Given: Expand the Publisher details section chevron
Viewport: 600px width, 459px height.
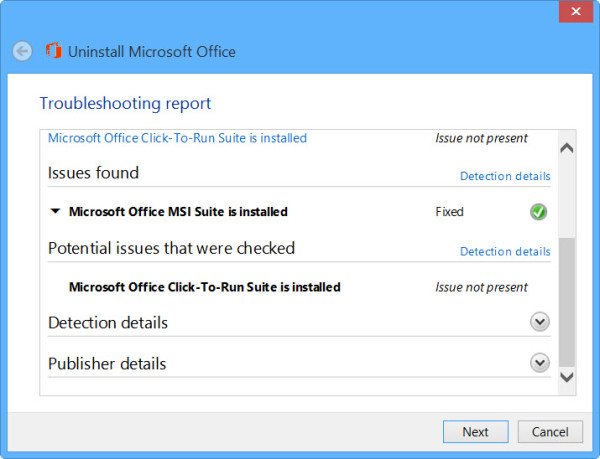Looking at the screenshot, I should 540,363.
